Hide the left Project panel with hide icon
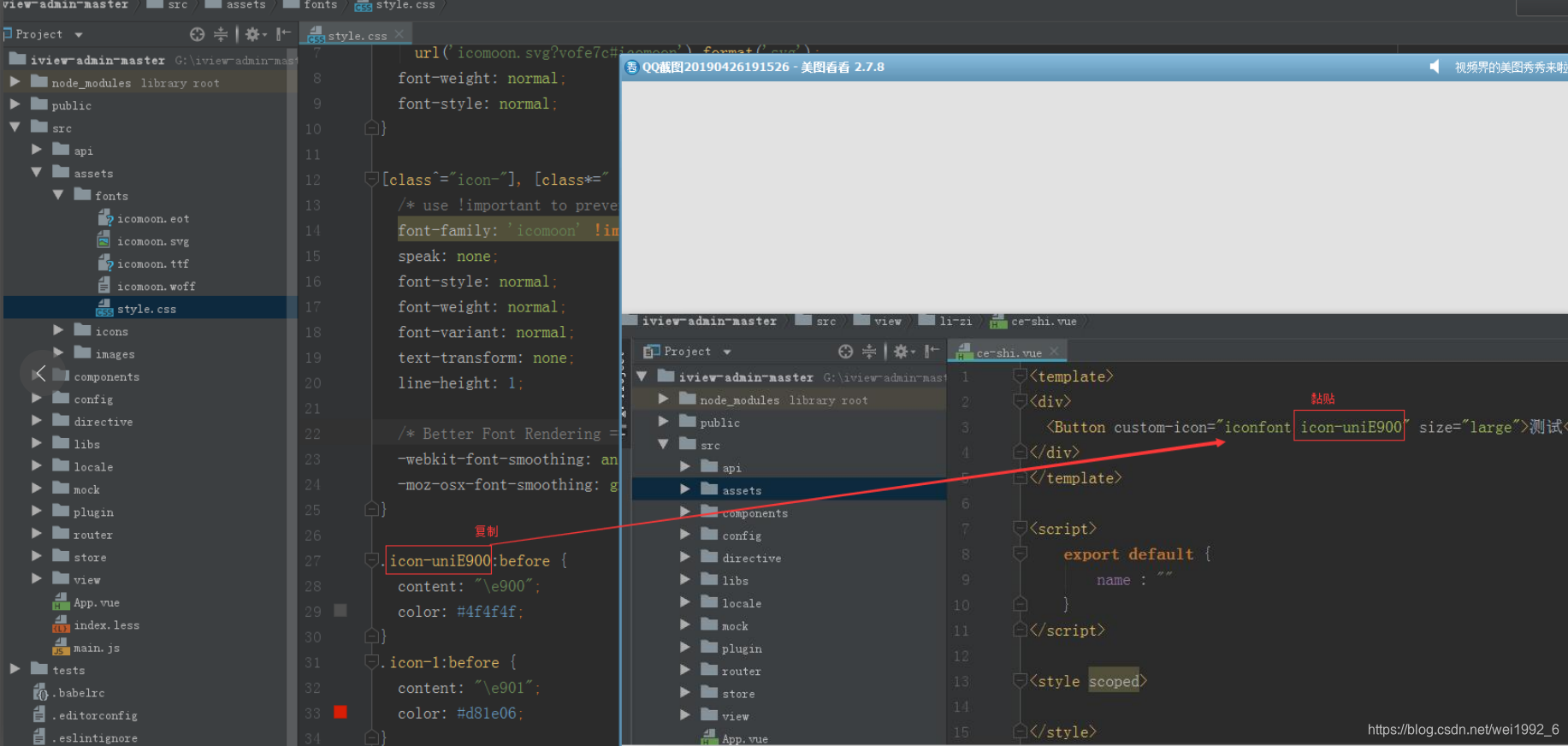1568x746 pixels. (x=283, y=34)
